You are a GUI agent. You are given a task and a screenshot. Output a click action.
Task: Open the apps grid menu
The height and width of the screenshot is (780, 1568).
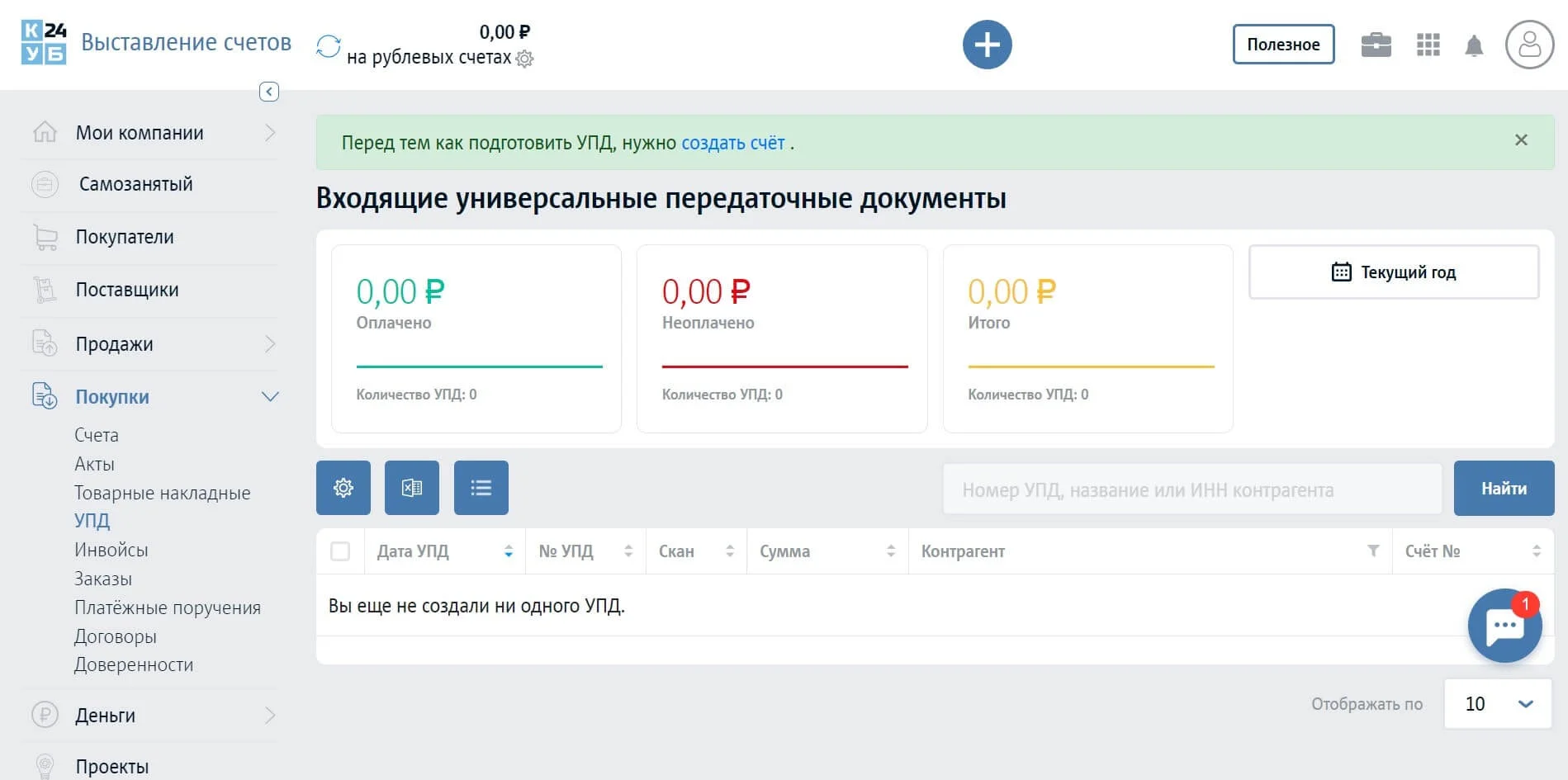point(1428,45)
